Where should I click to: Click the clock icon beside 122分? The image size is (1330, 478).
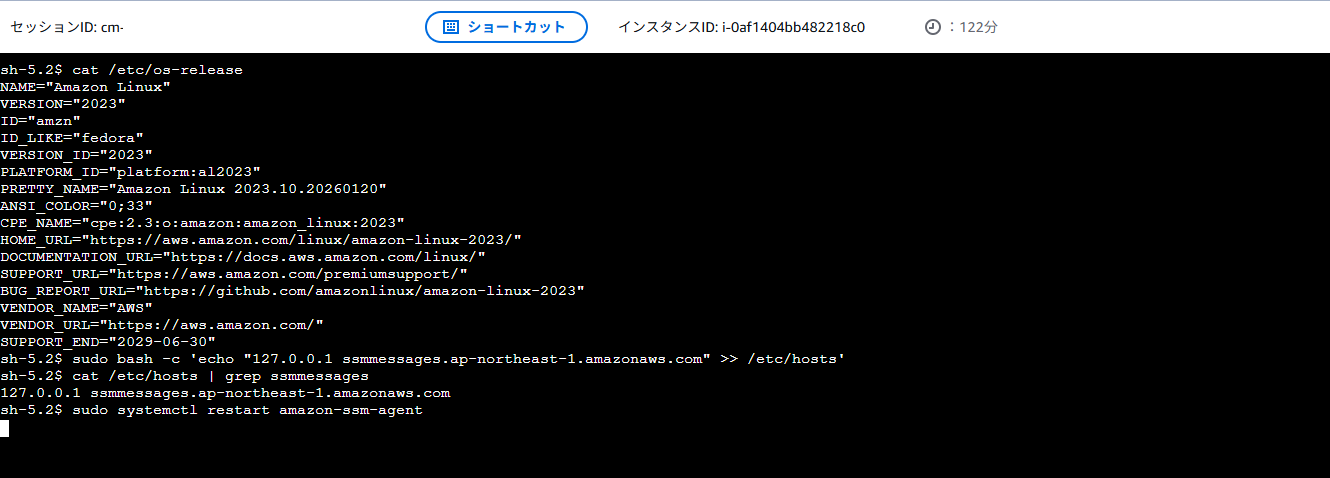pyautogui.click(x=932, y=28)
